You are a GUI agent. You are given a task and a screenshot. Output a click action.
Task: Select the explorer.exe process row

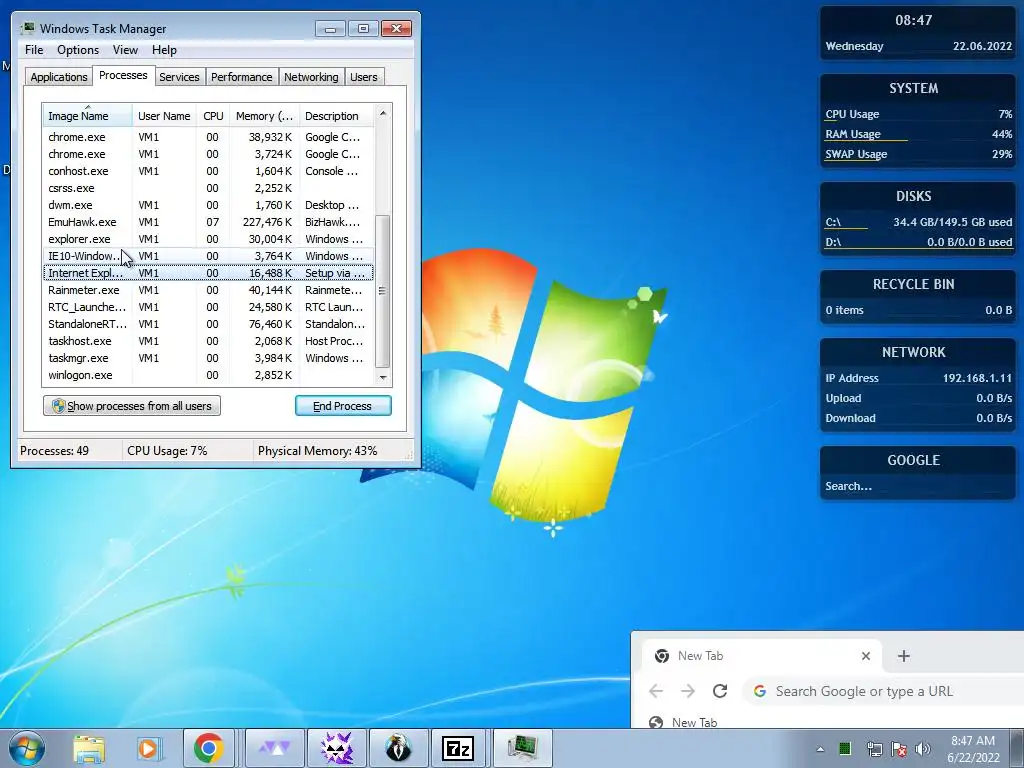[208, 239]
